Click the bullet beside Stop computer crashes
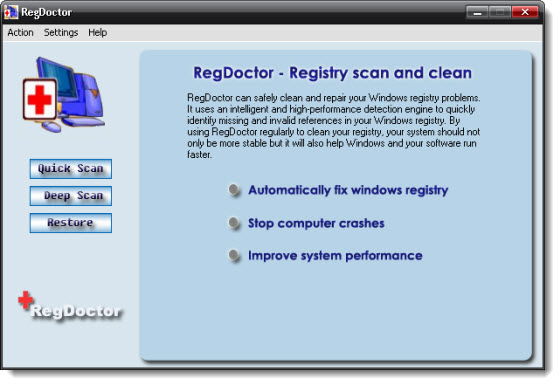This screenshot has width=560, height=385. click(234, 223)
